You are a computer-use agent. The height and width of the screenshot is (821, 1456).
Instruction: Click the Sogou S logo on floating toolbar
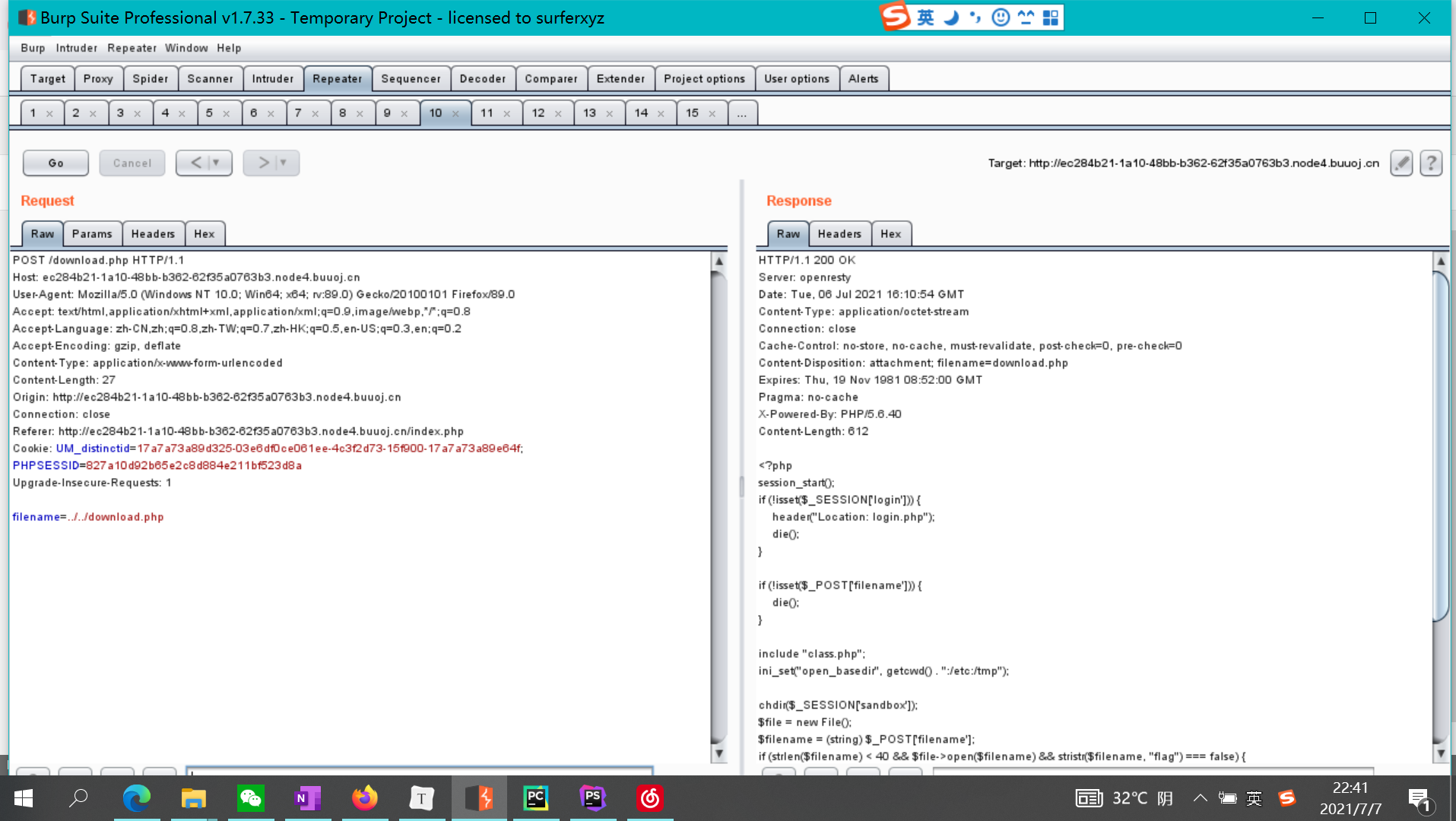(895, 17)
